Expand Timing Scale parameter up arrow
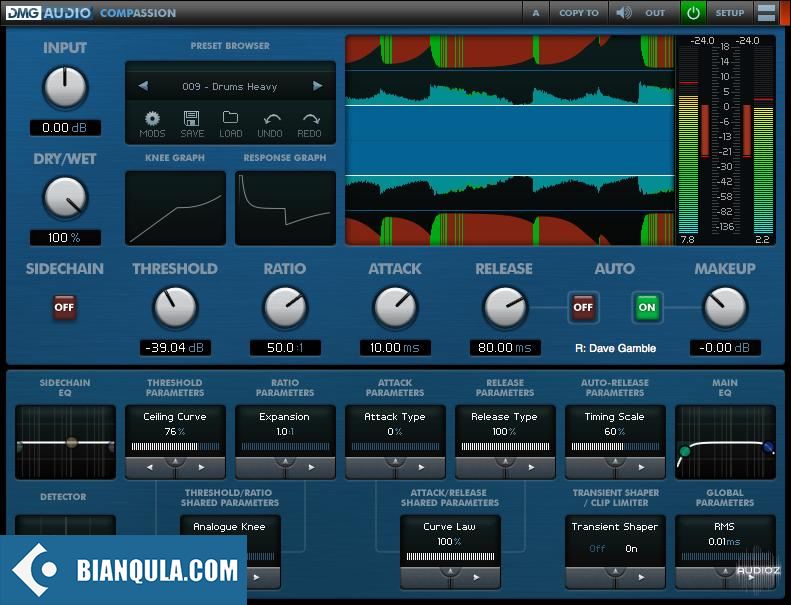The width and height of the screenshot is (791, 605). [x=615, y=461]
